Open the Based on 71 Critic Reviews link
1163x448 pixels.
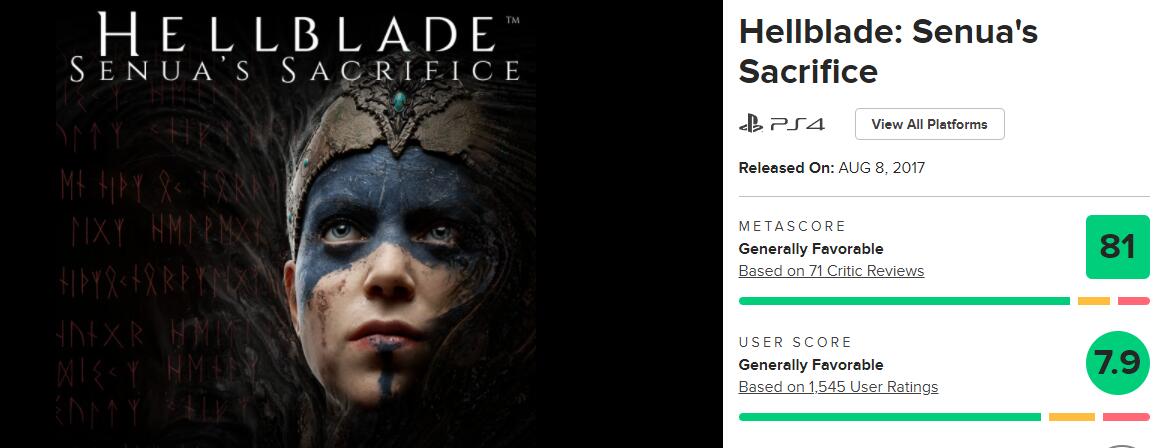click(x=831, y=271)
